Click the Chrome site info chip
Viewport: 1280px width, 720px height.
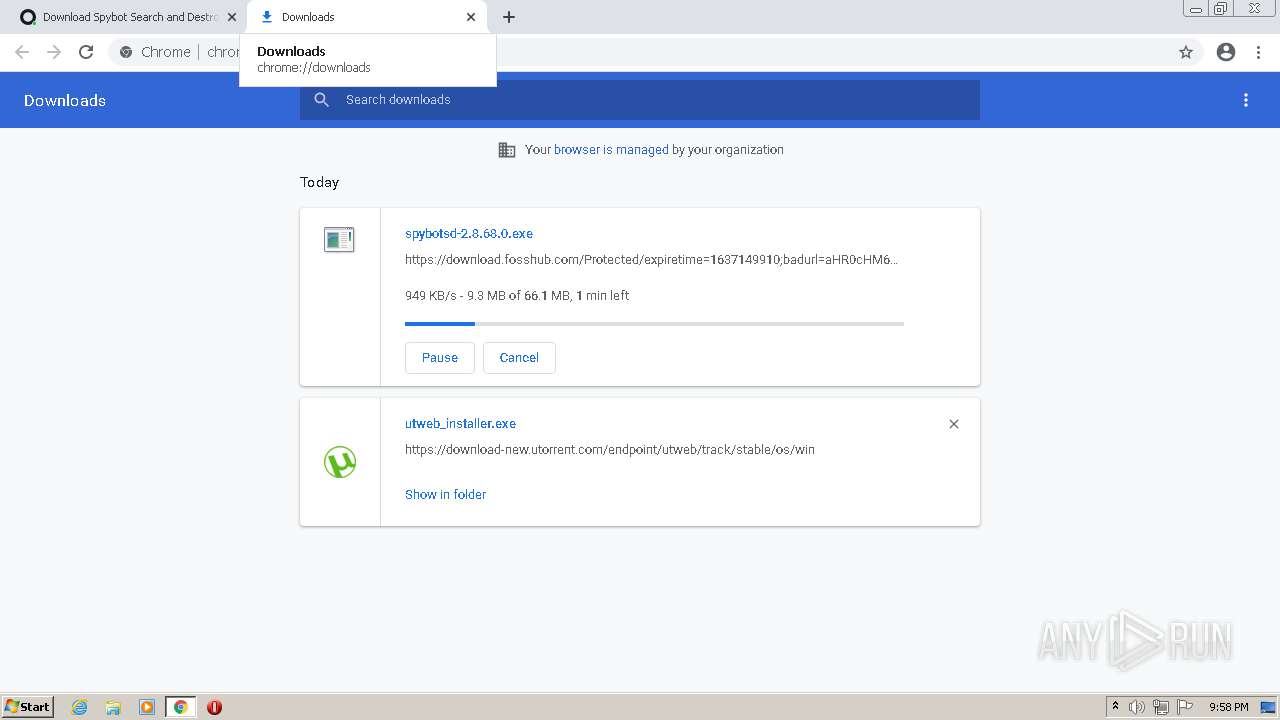[155, 52]
